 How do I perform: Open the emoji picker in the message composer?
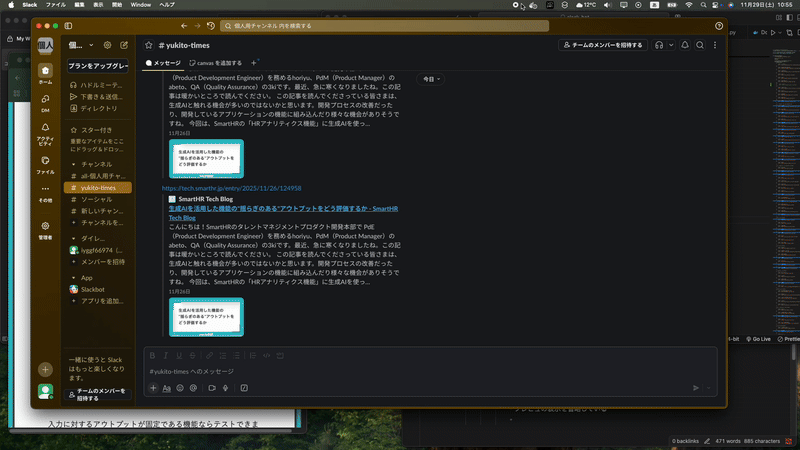click(180, 388)
